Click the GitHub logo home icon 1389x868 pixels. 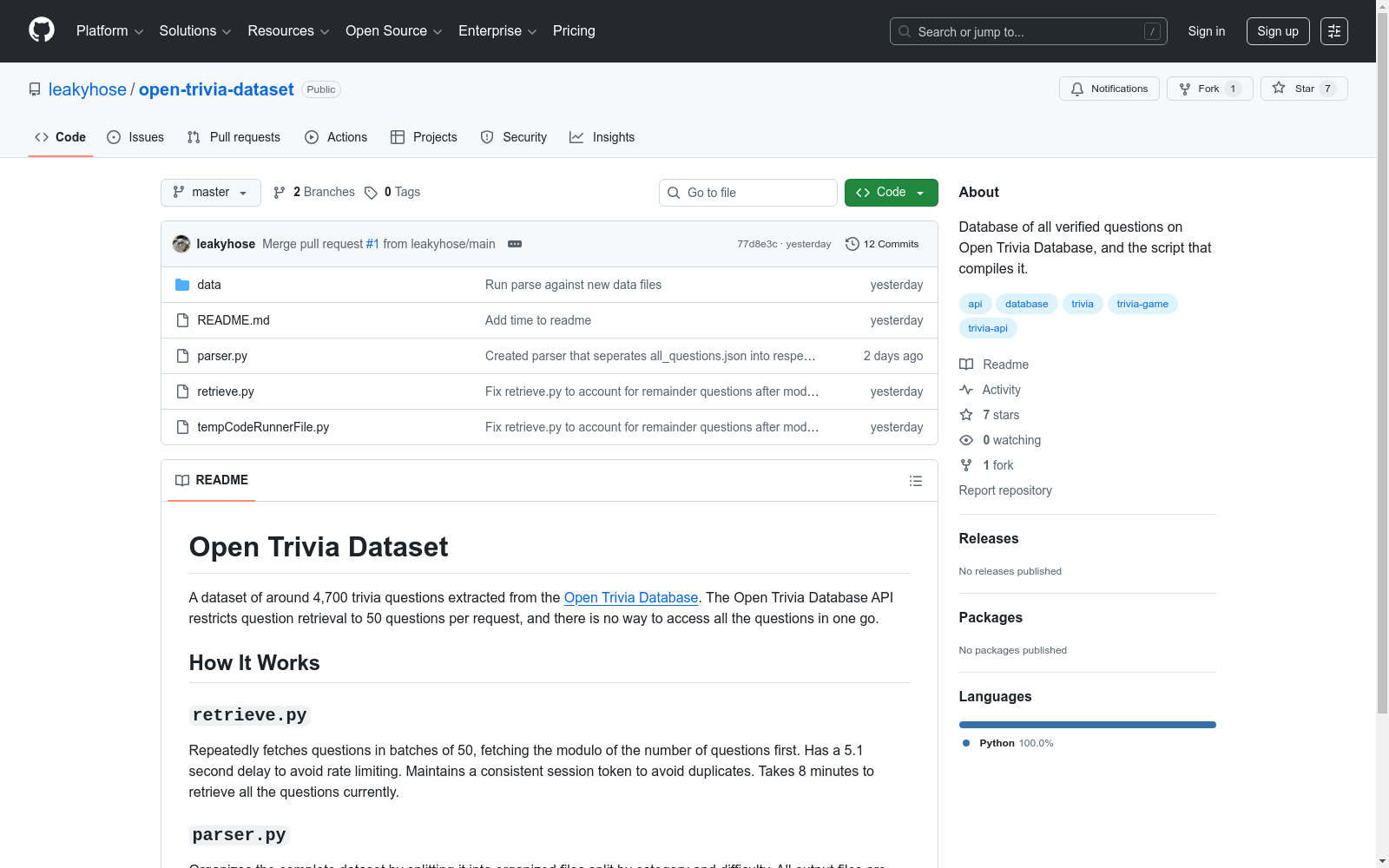42,30
